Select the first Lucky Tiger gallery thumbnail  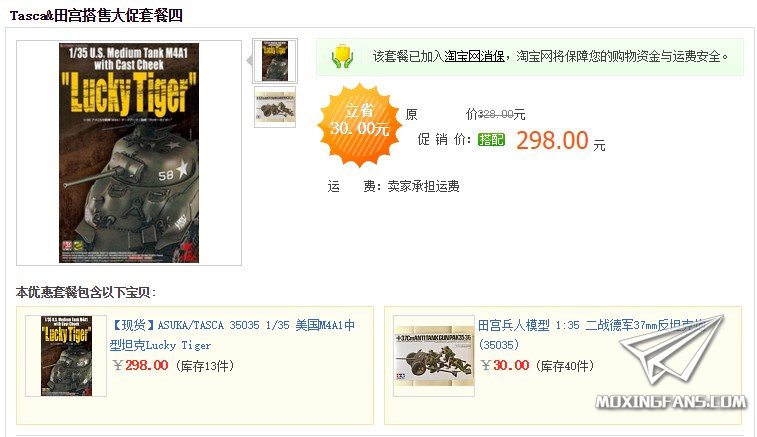click(275, 61)
